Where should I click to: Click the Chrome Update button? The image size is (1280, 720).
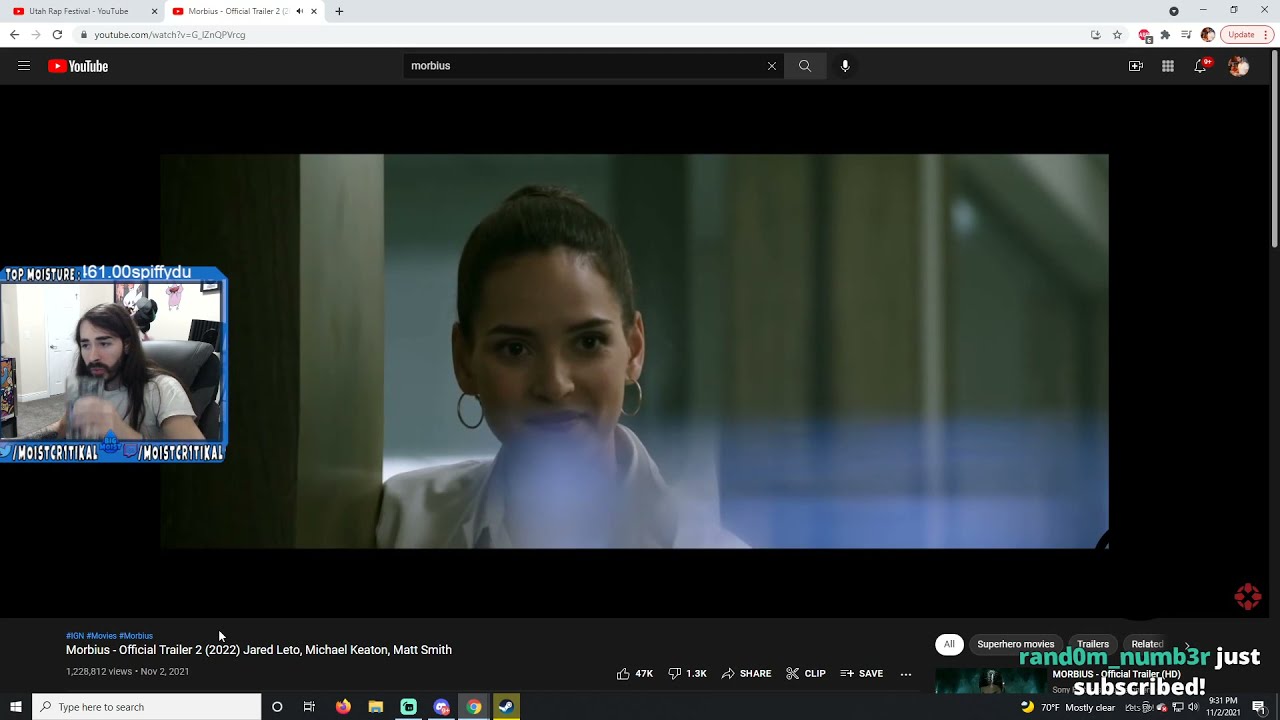coord(1248,34)
